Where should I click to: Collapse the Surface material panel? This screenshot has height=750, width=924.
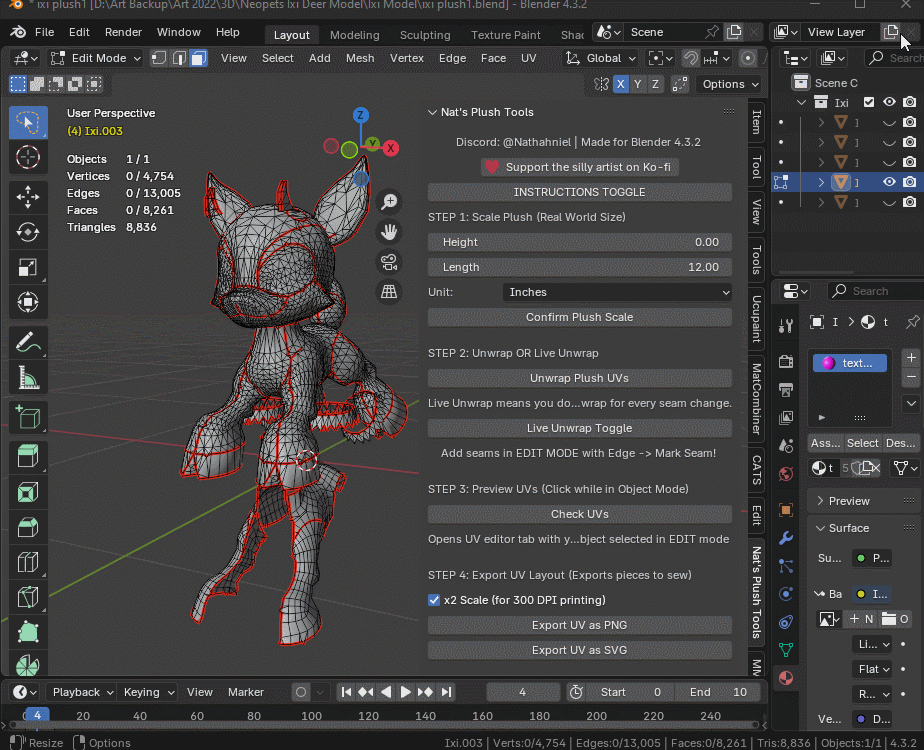[821, 528]
